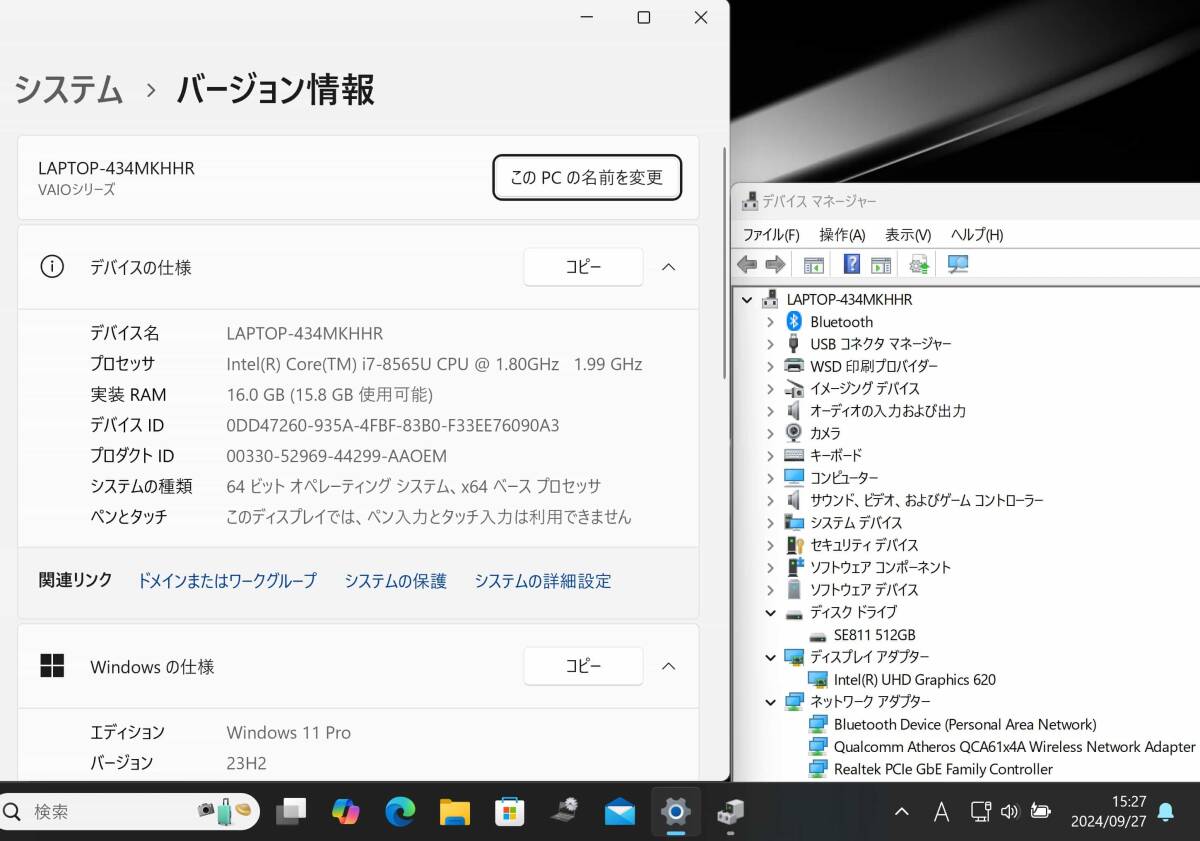Click the notification bell in system tray
The width and height of the screenshot is (1200, 841).
pos(1166,812)
